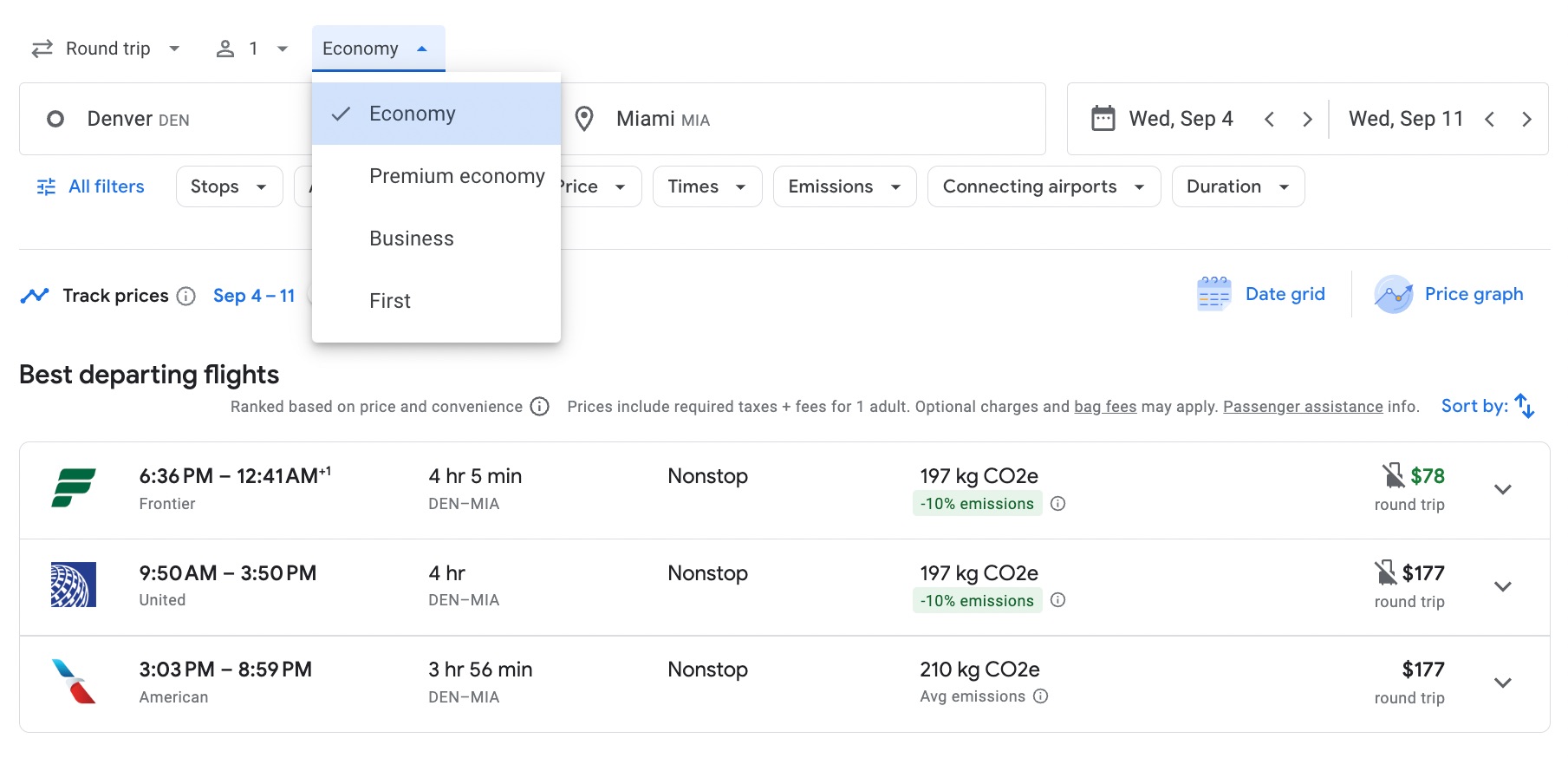Click the calendar icon beside Wed, Sep 4

coord(1103,118)
